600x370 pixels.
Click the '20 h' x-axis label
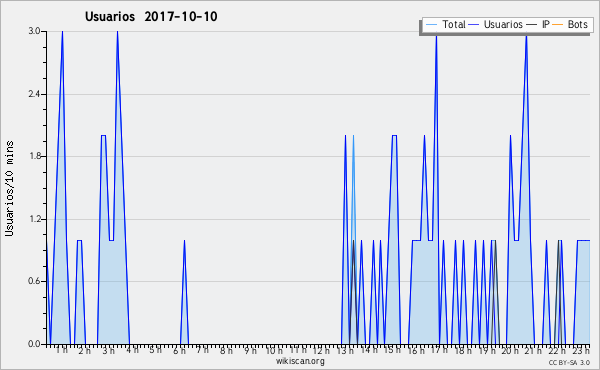coord(510,350)
